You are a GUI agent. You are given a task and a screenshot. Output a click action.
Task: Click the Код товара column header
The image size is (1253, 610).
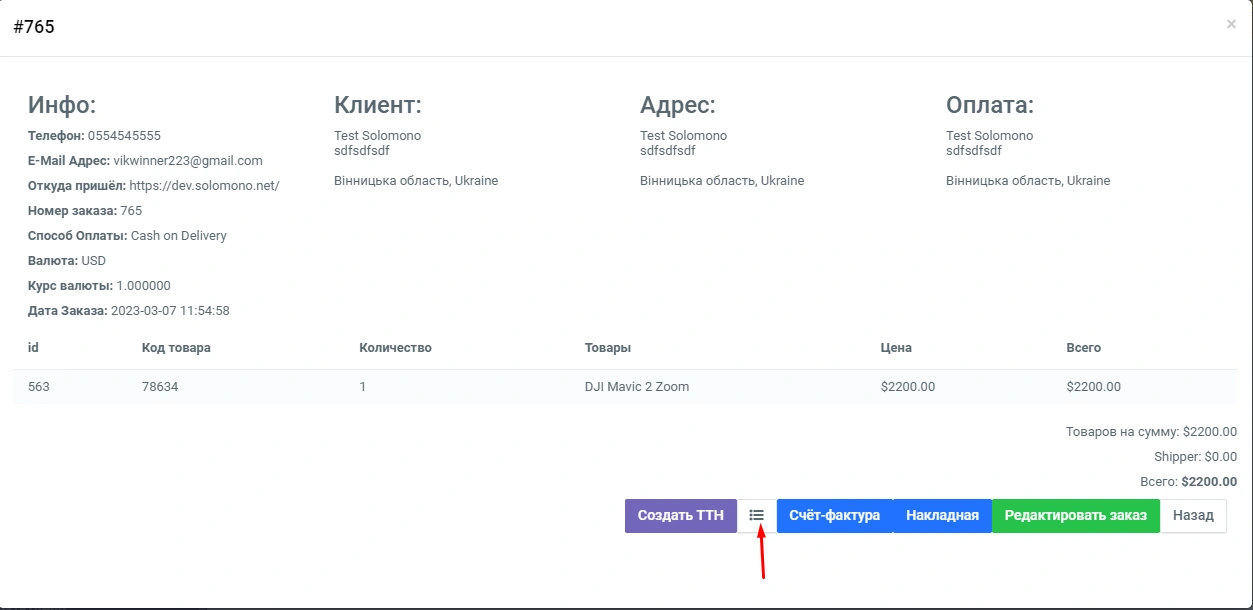click(x=176, y=348)
